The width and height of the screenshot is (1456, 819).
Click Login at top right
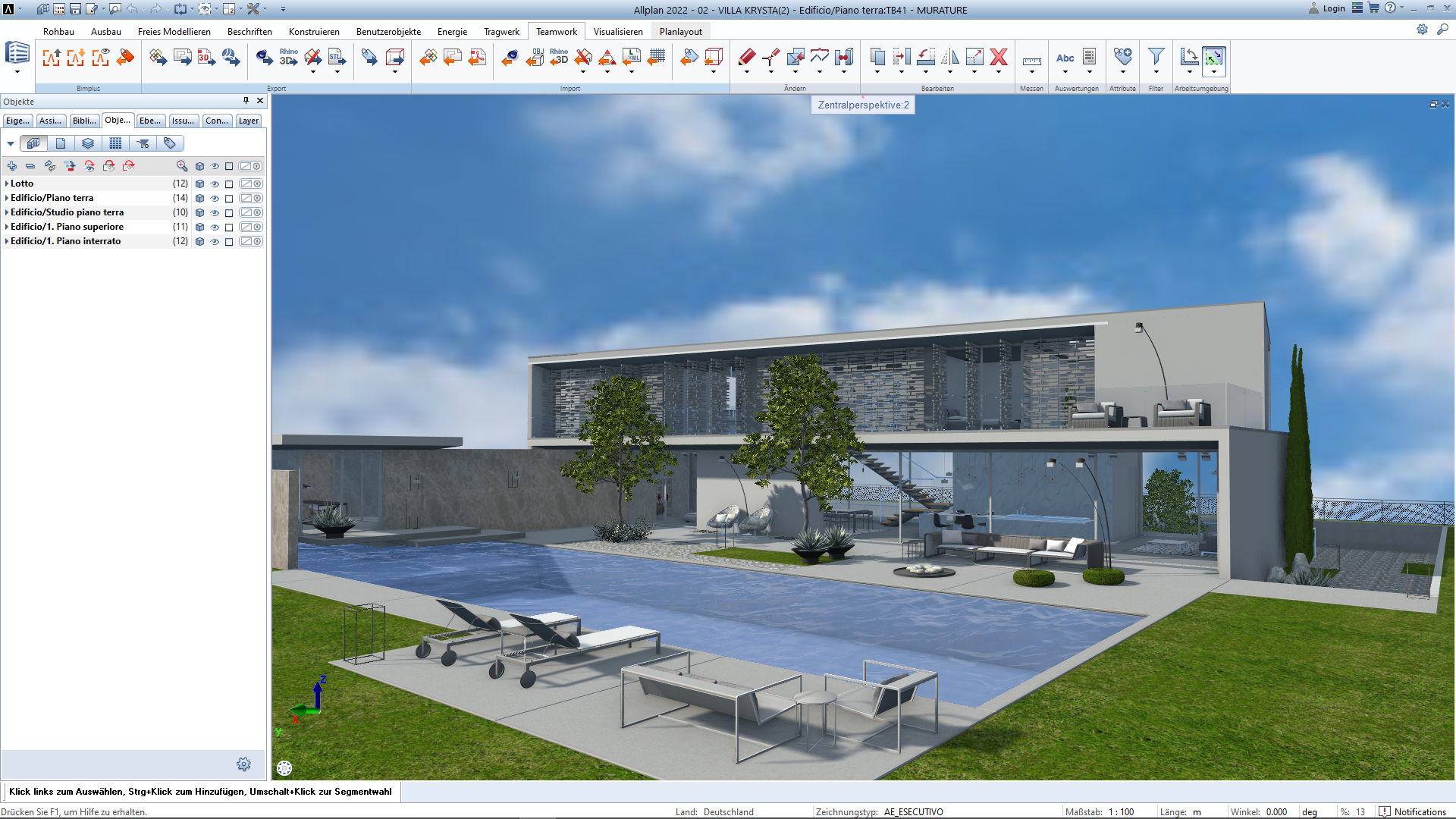click(1333, 8)
